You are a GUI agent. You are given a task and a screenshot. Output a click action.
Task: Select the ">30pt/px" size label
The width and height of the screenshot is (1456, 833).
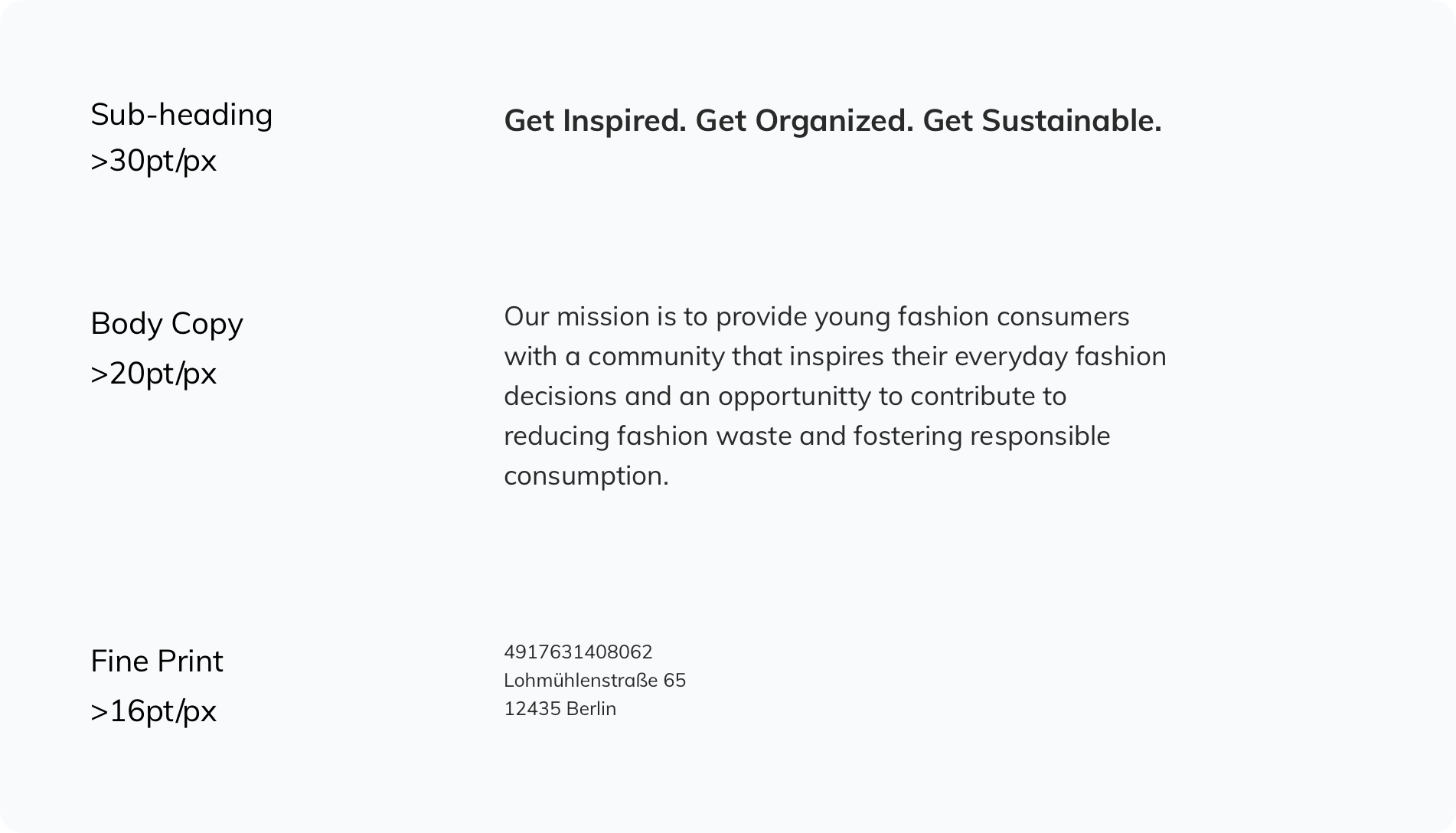pos(153,161)
